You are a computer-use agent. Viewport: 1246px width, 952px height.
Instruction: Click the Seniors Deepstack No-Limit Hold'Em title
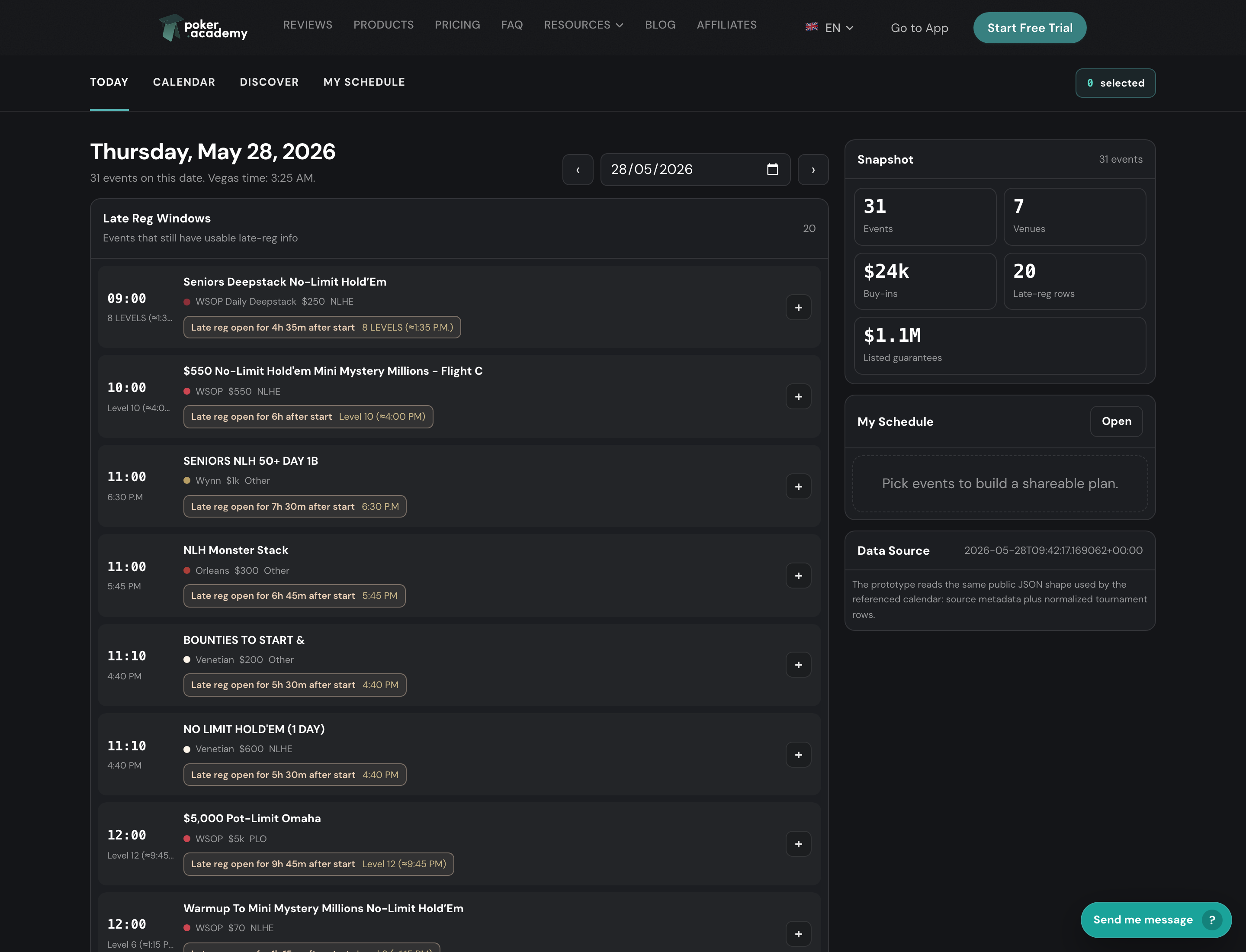pos(284,282)
